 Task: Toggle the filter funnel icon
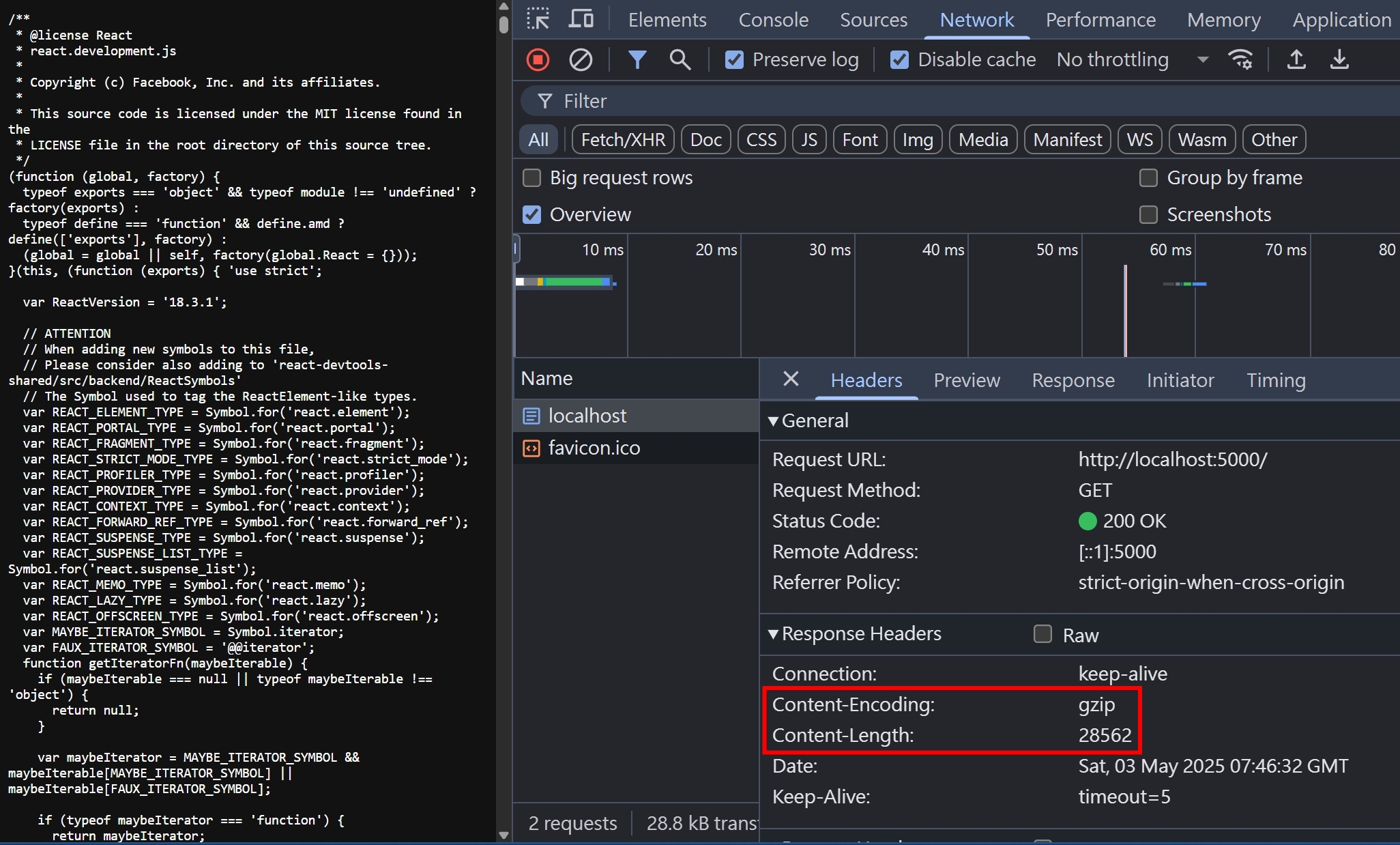[637, 60]
